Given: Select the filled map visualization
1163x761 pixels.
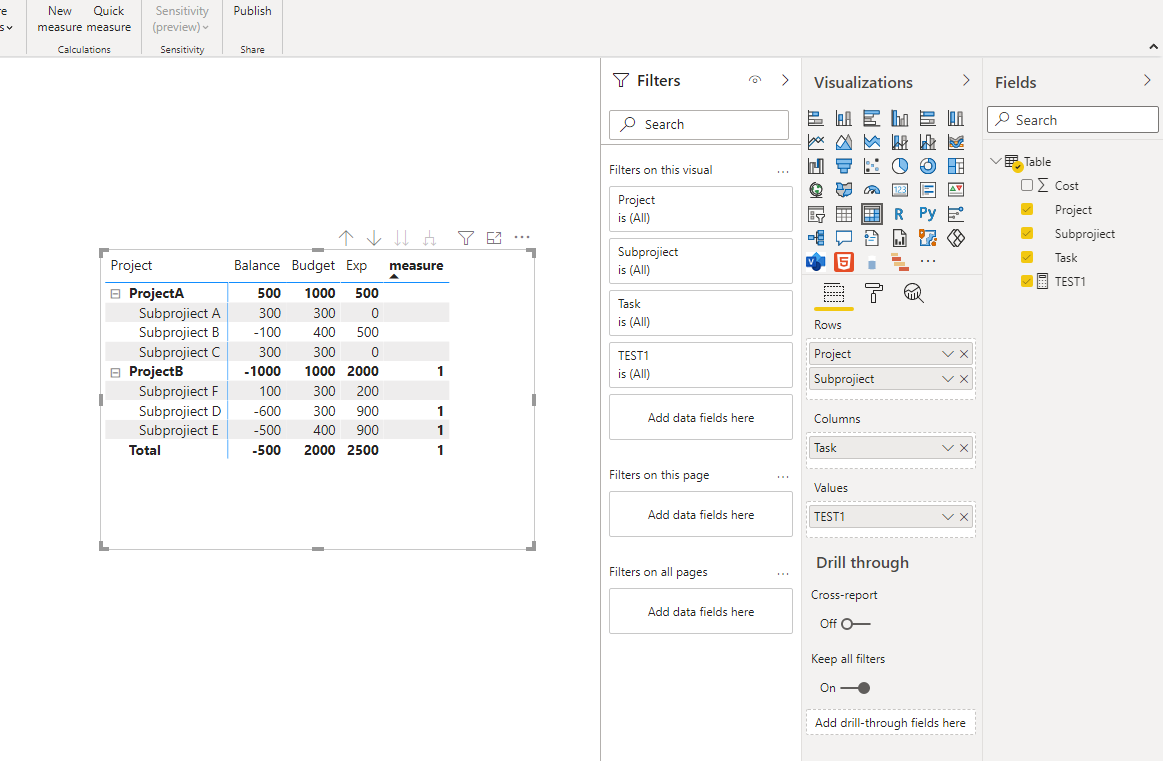Looking at the screenshot, I should (844, 190).
